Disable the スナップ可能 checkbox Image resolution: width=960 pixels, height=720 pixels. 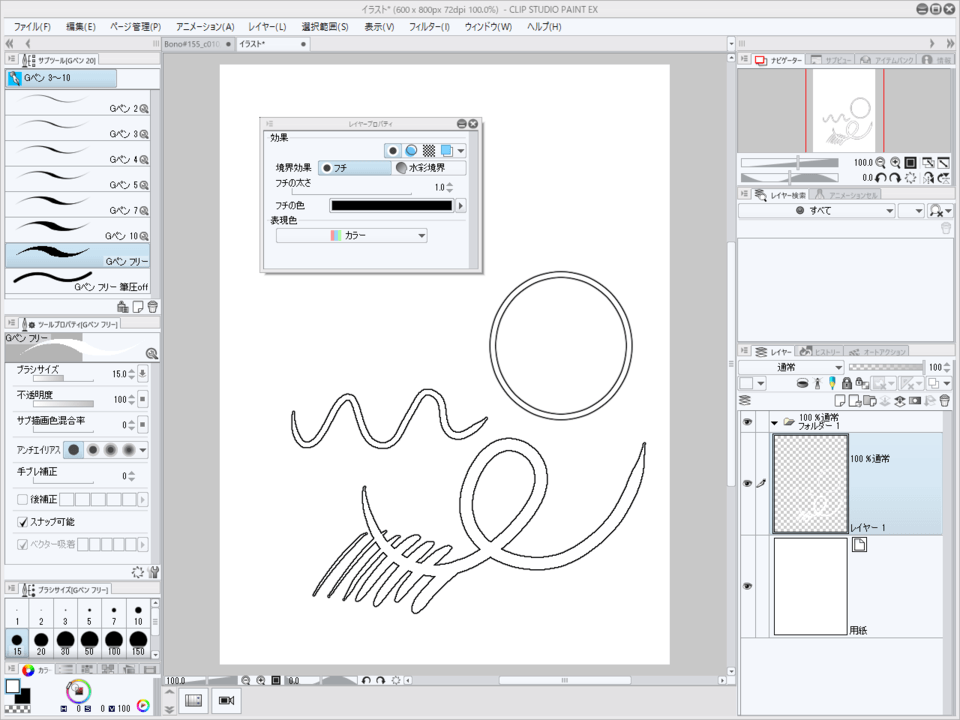click(x=23, y=521)
